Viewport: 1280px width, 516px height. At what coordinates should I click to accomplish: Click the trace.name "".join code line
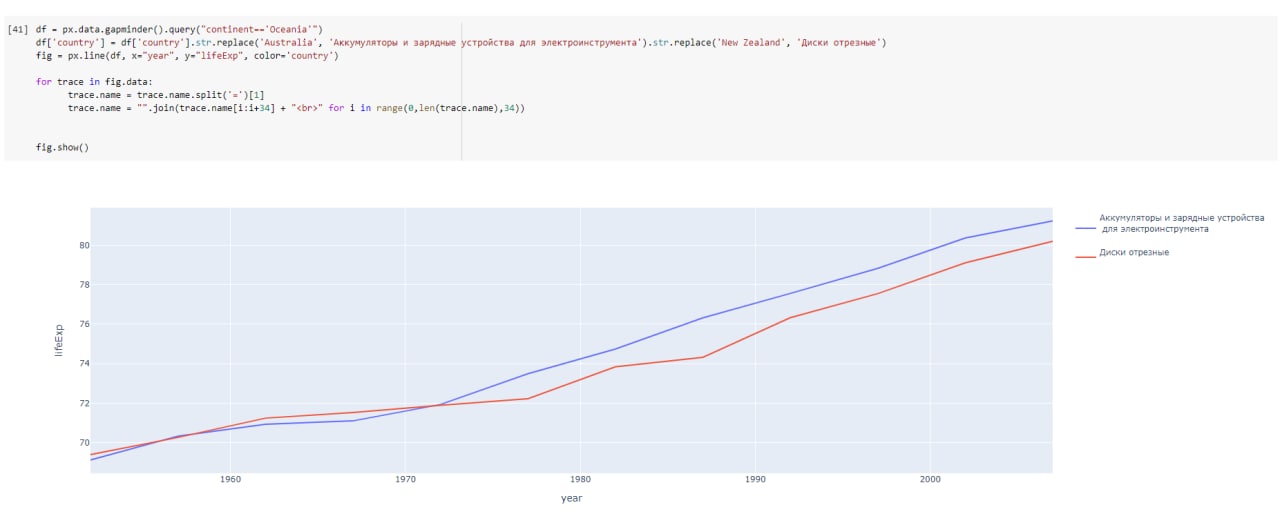point(296,107)
